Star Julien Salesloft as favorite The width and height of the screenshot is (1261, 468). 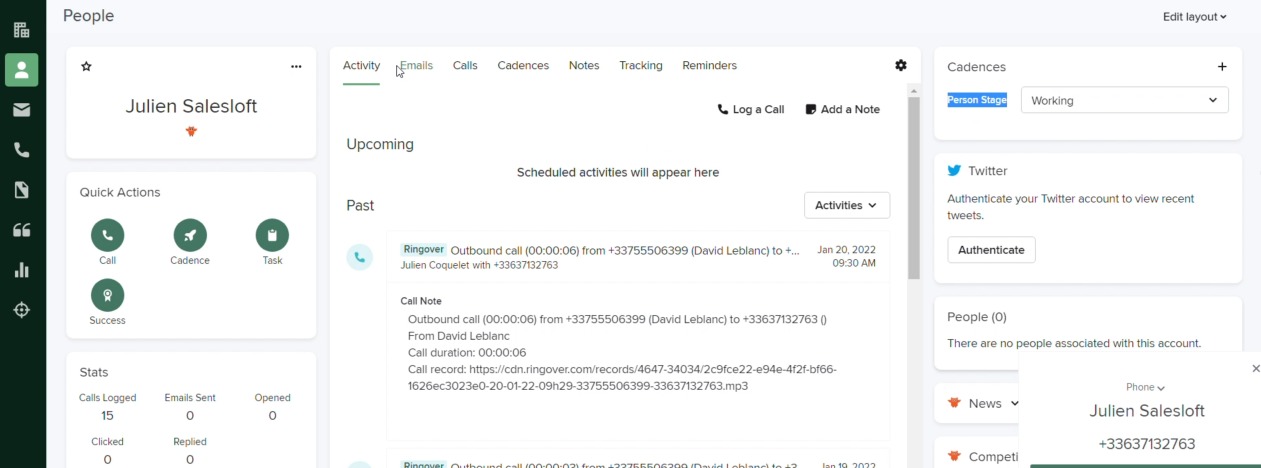[86, 66]
